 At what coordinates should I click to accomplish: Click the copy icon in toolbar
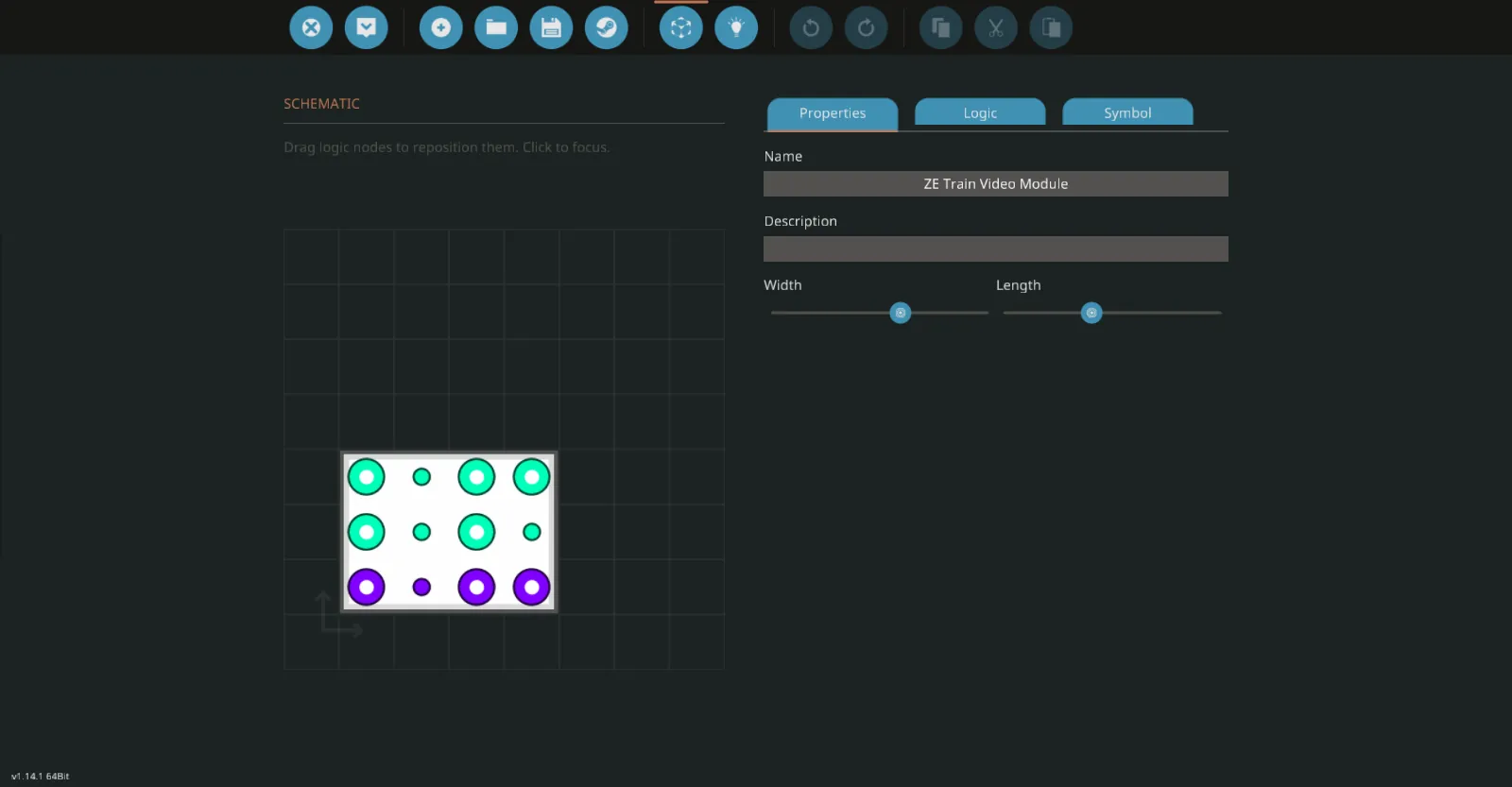940,27
